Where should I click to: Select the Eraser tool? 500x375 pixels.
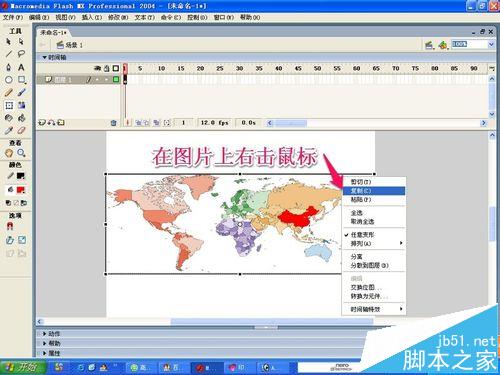click(x=21, y=130)
